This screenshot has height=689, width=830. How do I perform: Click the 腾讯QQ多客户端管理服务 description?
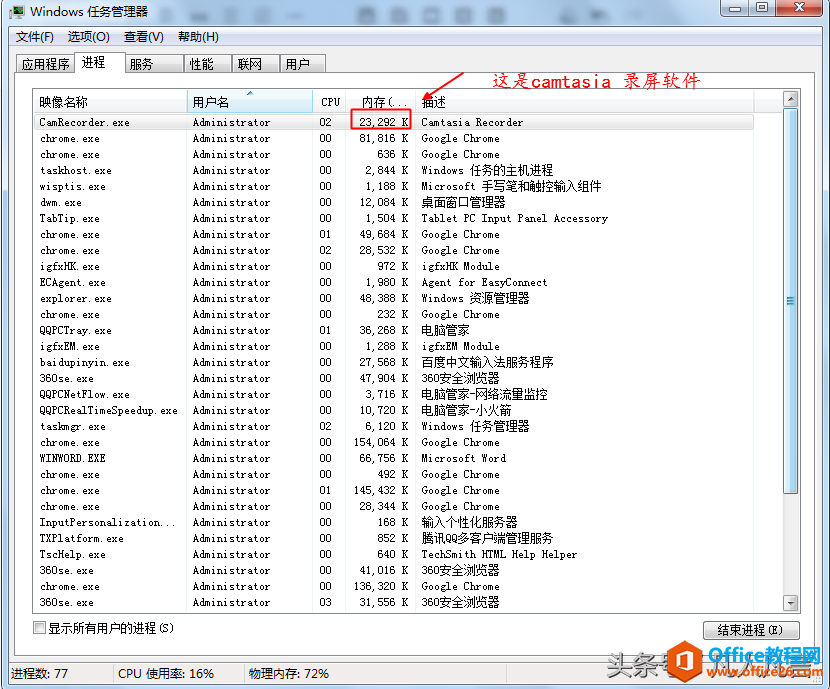click(x=487, y=538)
